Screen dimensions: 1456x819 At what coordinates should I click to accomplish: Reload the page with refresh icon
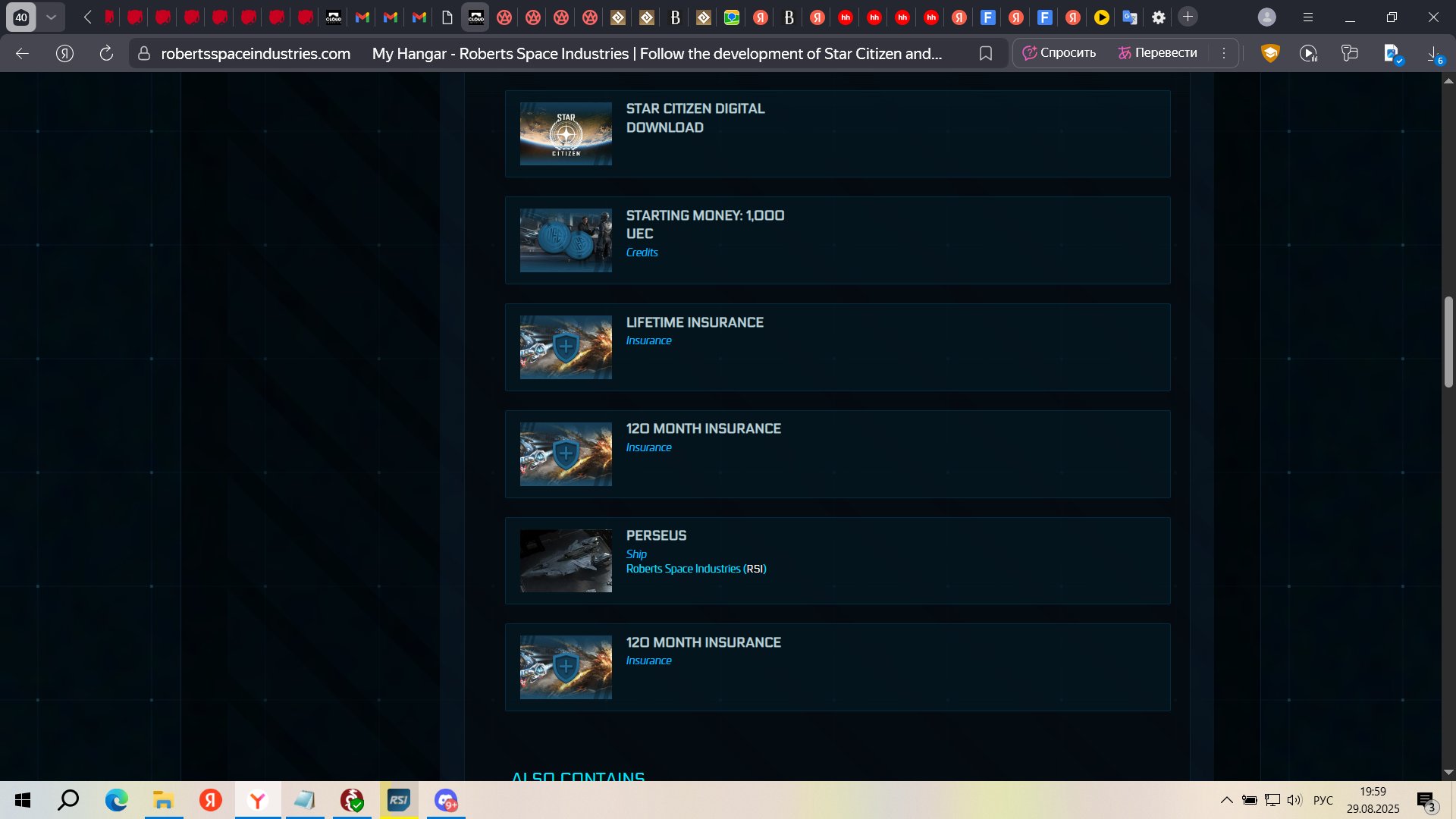(x=106, y=53)
